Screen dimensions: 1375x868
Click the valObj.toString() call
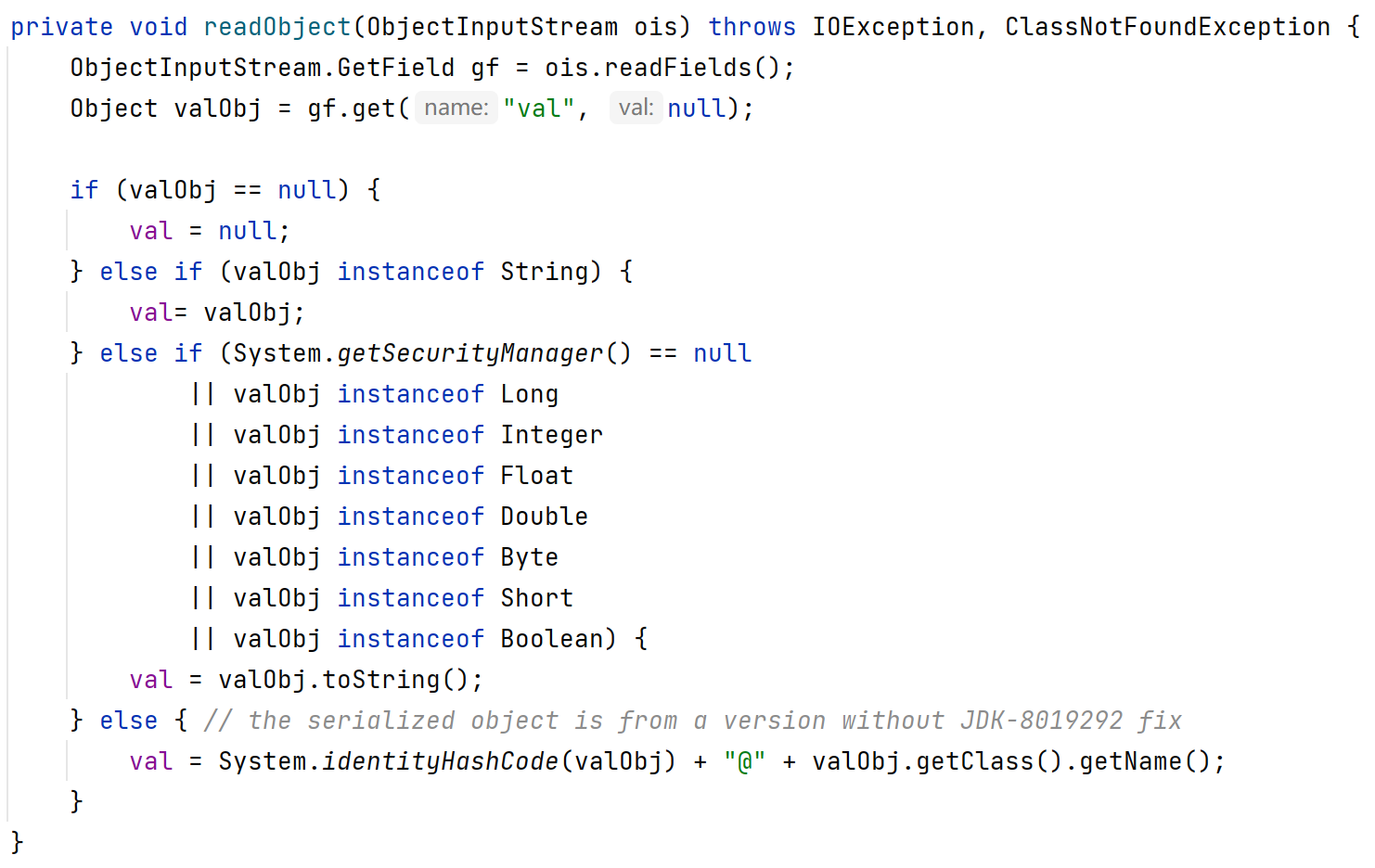point(344,680)
